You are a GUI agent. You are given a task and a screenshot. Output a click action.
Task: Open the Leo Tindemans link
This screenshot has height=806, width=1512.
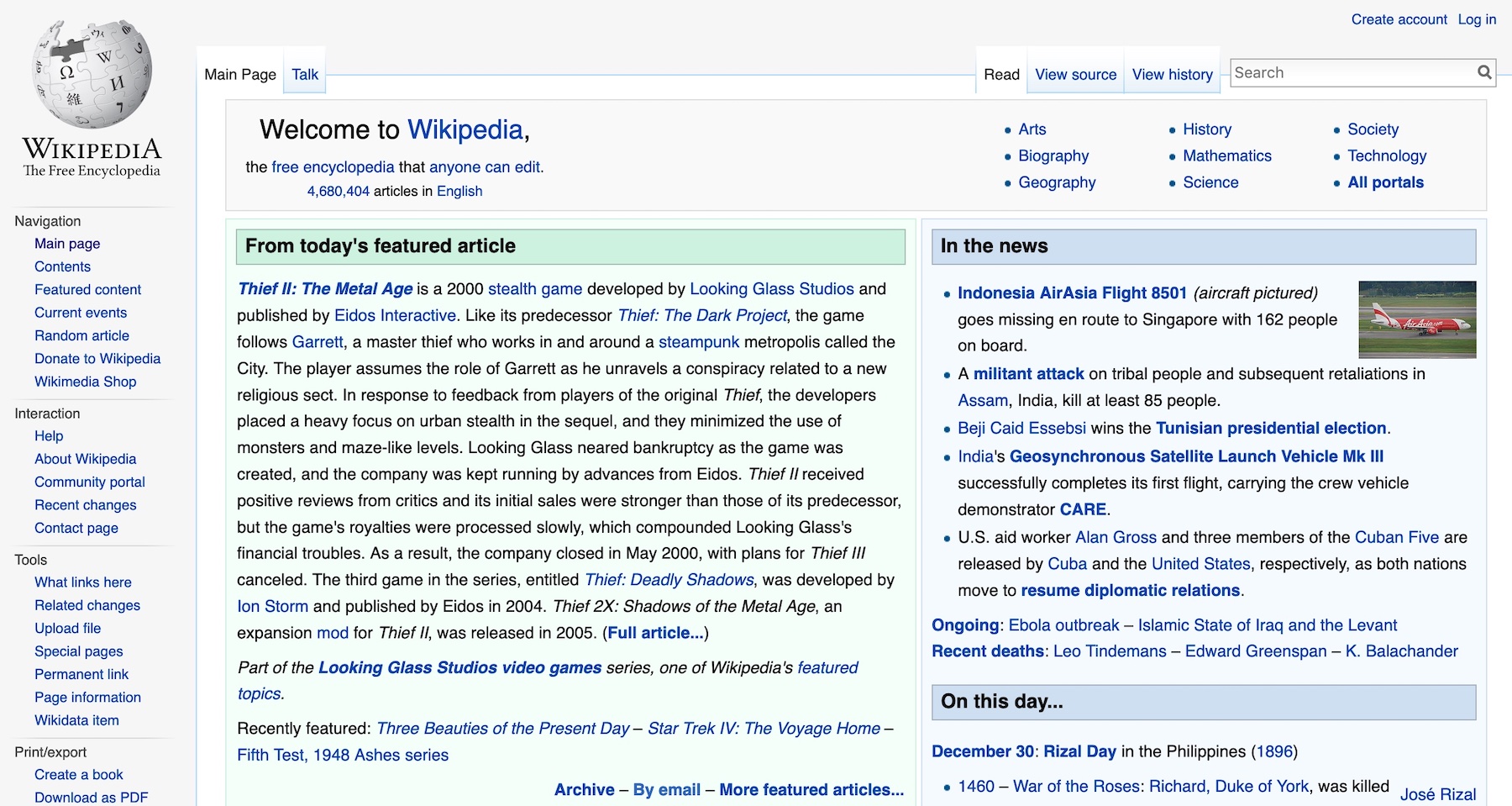pyautogui.click(x=1110, y=651)
